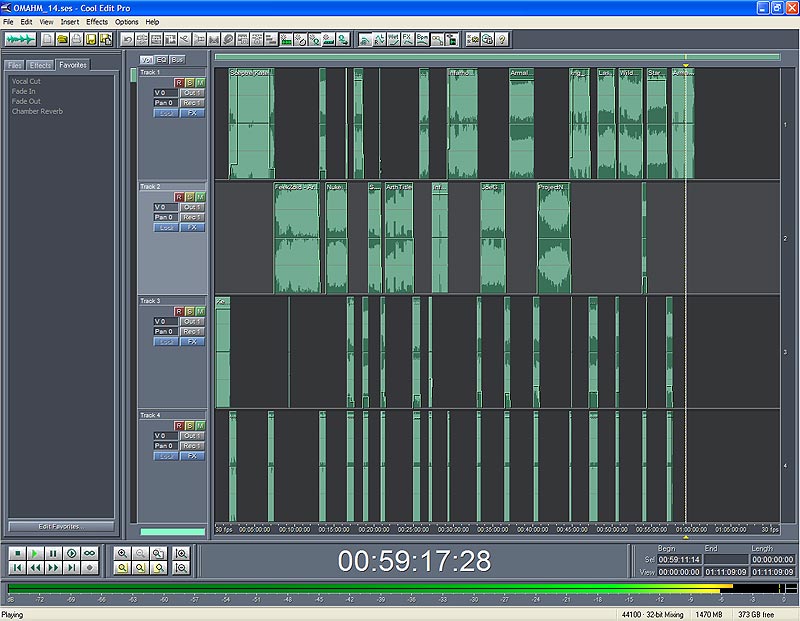Switch to waveform view with the waveform icon
Image resolution: width=800 pixels, height=621 pixels.
(20, 39)
